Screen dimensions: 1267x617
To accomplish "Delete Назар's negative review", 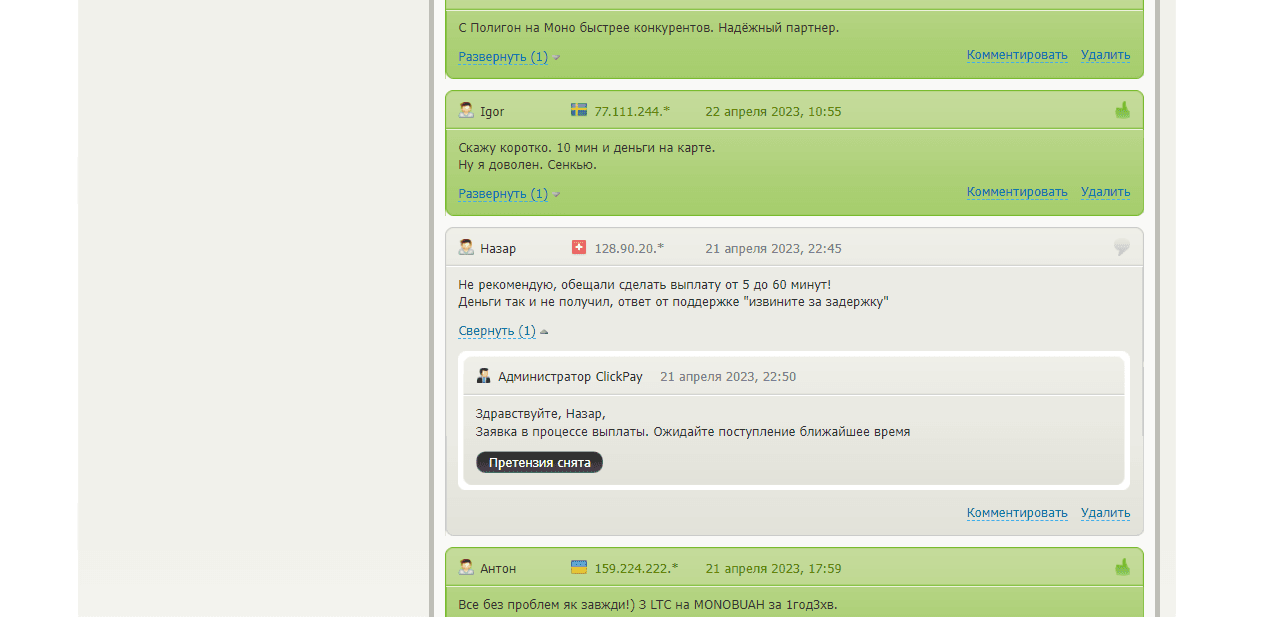I will point(1105,513).
